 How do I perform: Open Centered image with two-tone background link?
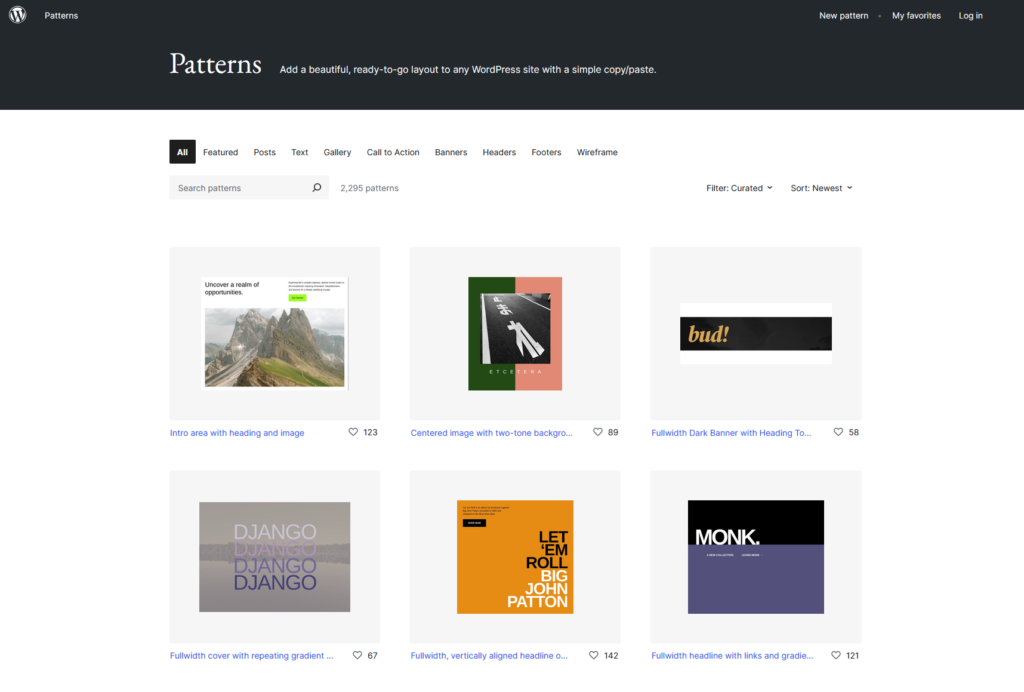click(x=491, y=433)
